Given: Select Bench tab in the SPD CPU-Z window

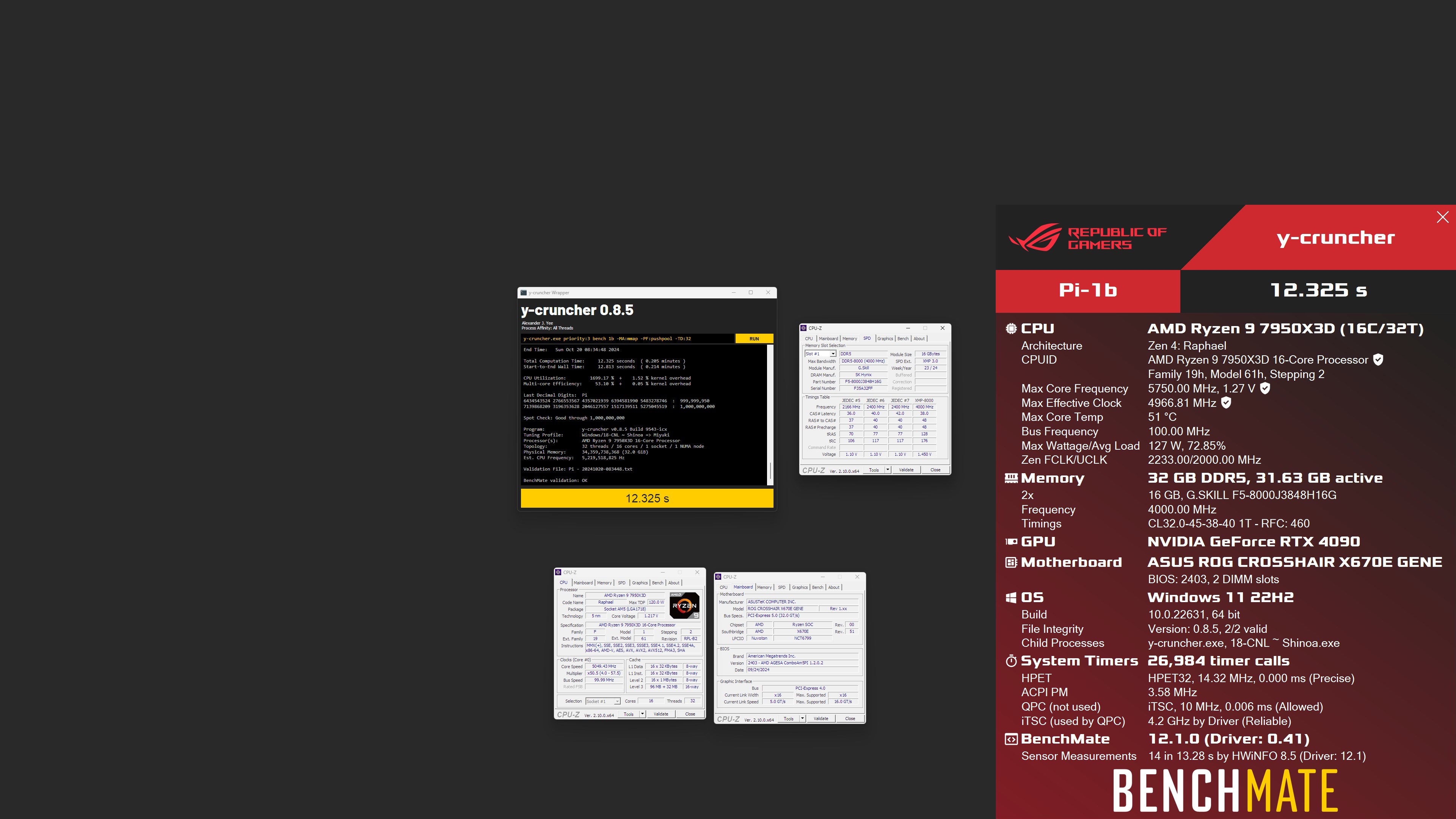Looking at the screenshot, I should [903, 339].
